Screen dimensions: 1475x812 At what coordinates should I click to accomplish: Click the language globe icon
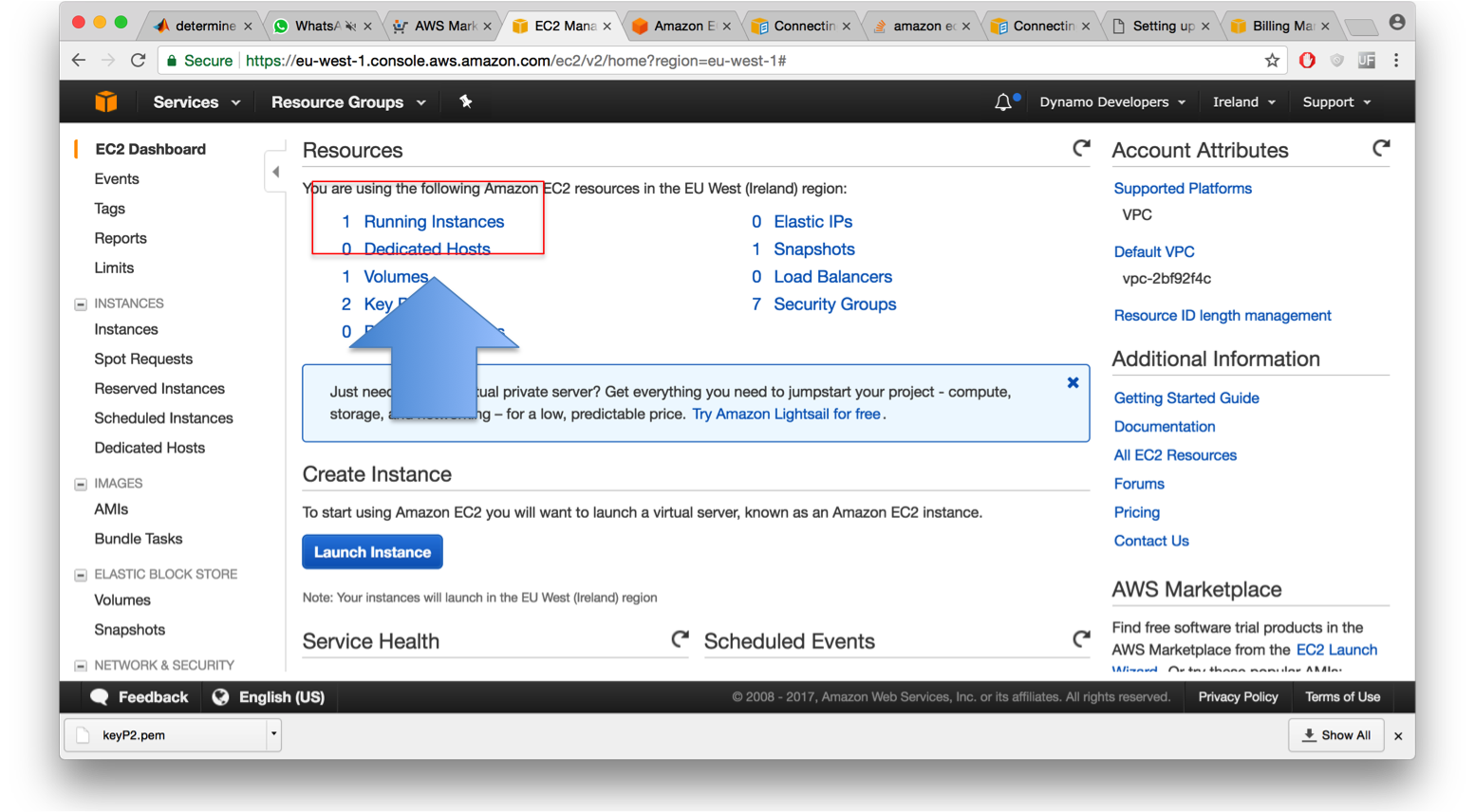[220, 697]
